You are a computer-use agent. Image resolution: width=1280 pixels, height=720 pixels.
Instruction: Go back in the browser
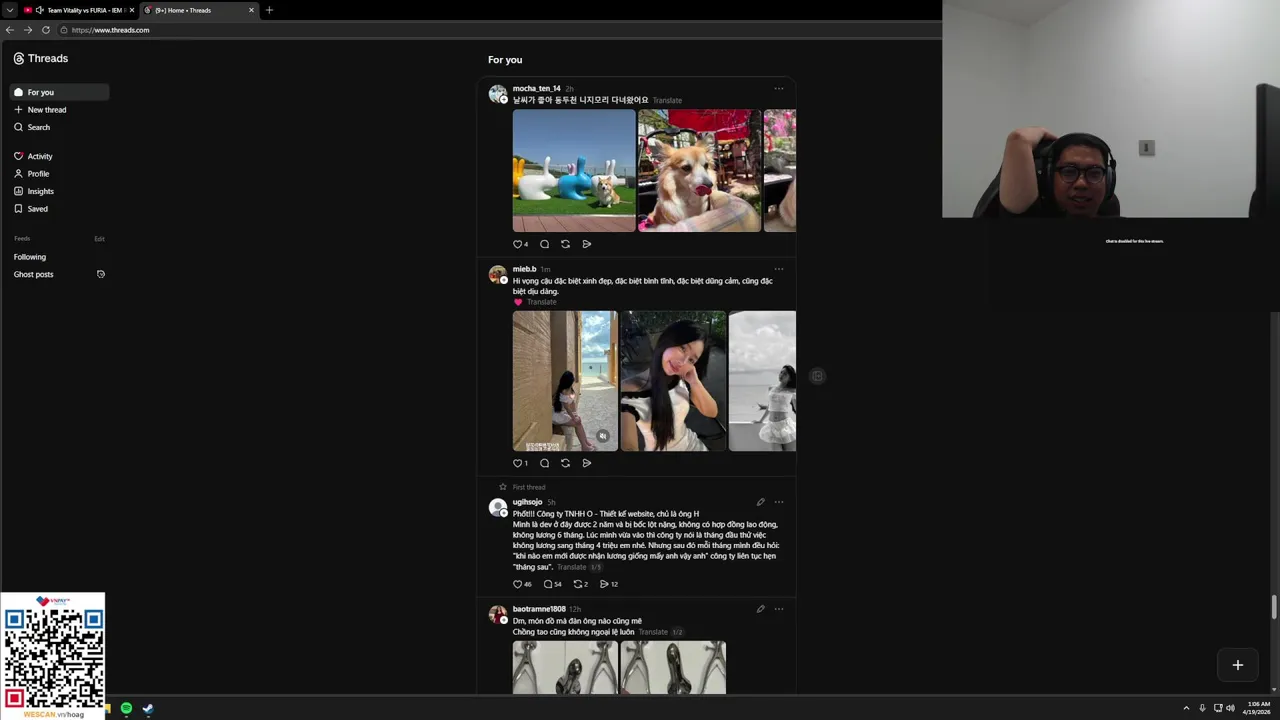(10, 30)
